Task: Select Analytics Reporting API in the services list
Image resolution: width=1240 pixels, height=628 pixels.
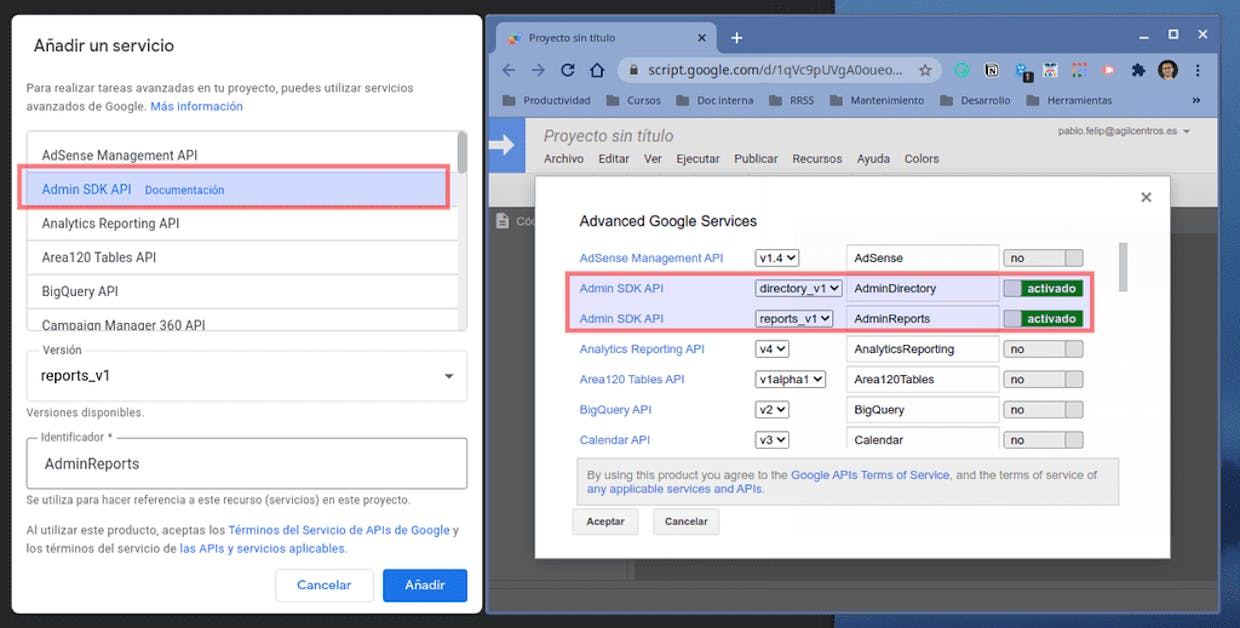Action: 242,224
